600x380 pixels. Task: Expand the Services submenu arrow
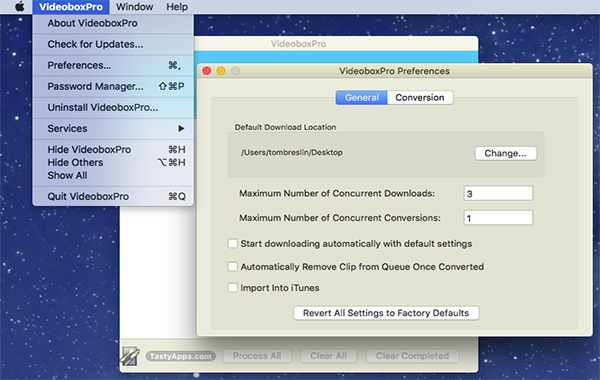click(181, 129)
